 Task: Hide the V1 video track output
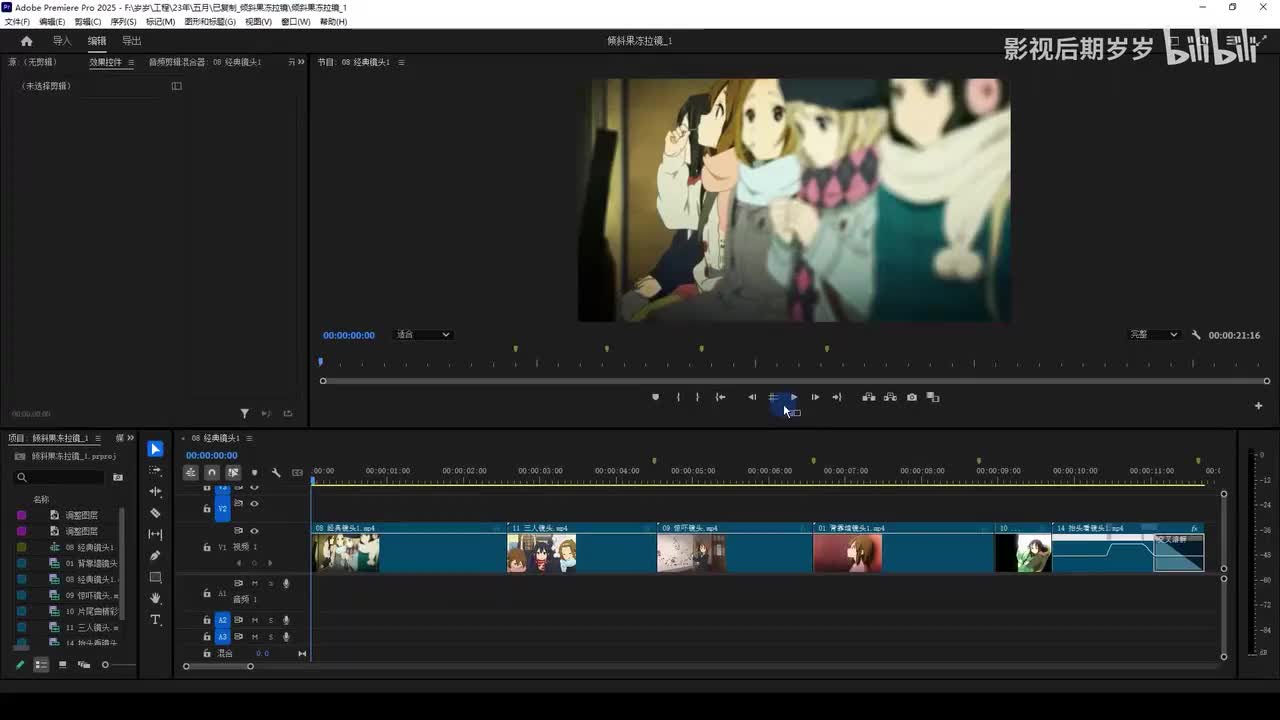coord(254,531)
